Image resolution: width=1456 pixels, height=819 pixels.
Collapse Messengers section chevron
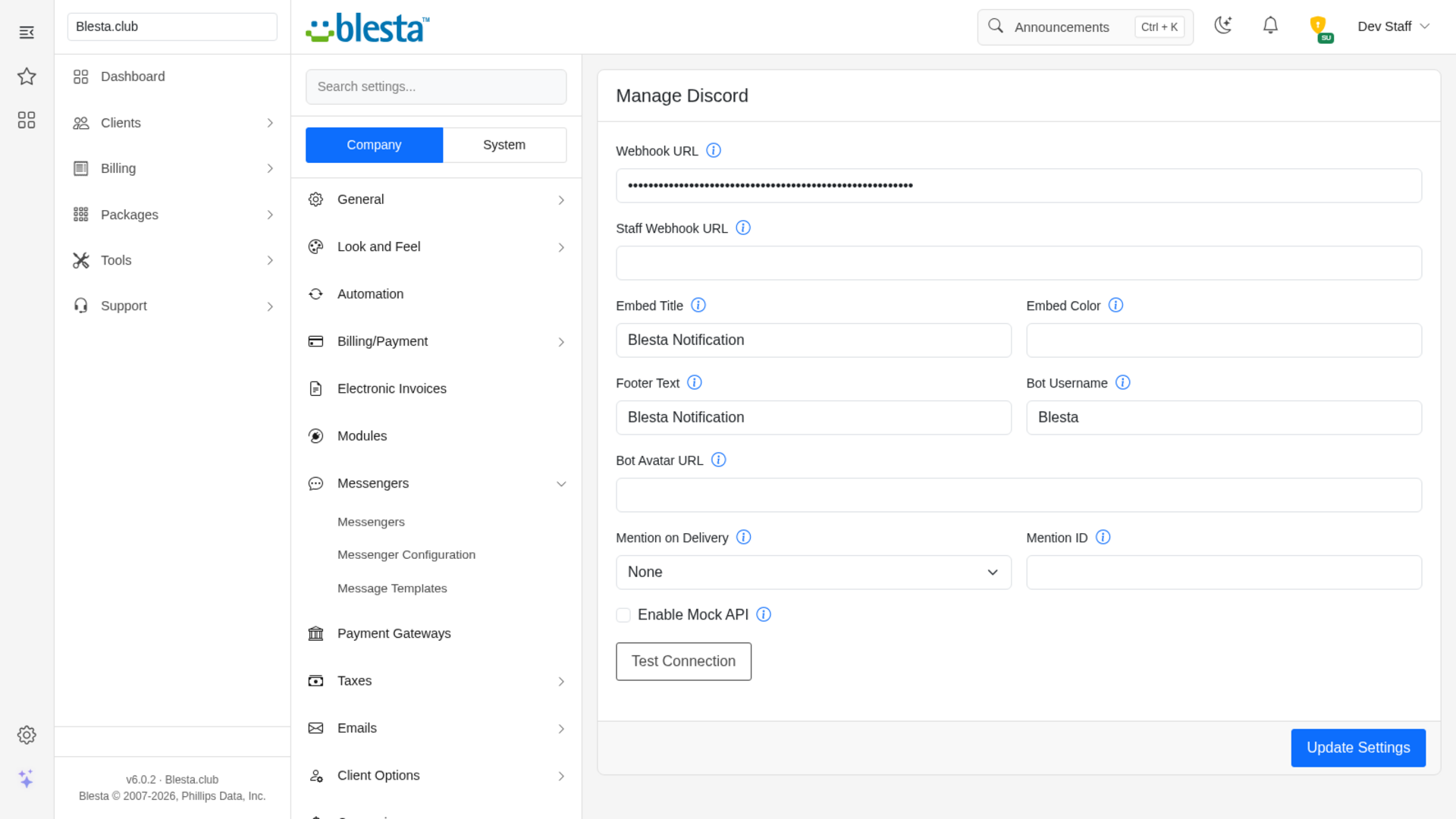pyautogui.click(x=561, y=484)
